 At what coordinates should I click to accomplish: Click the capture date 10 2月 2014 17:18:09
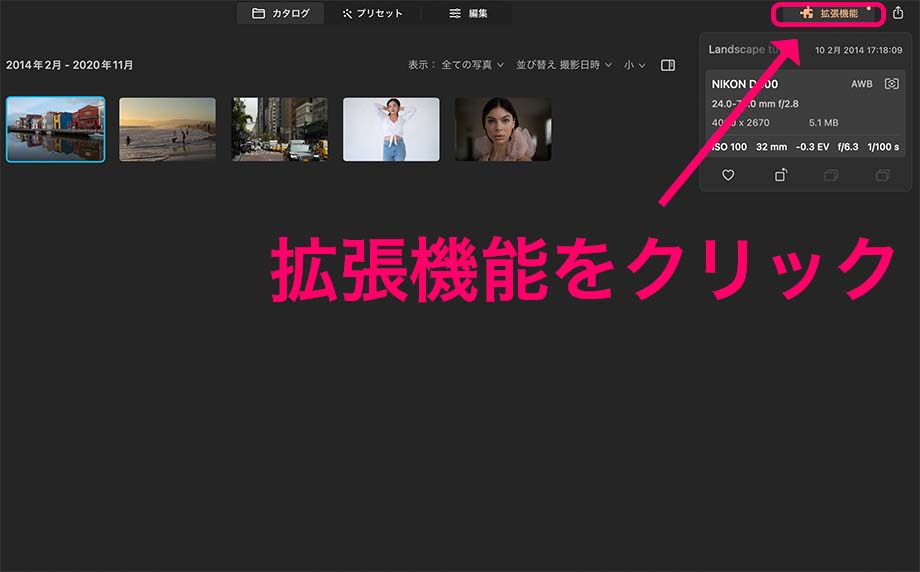tap(858, 50)
